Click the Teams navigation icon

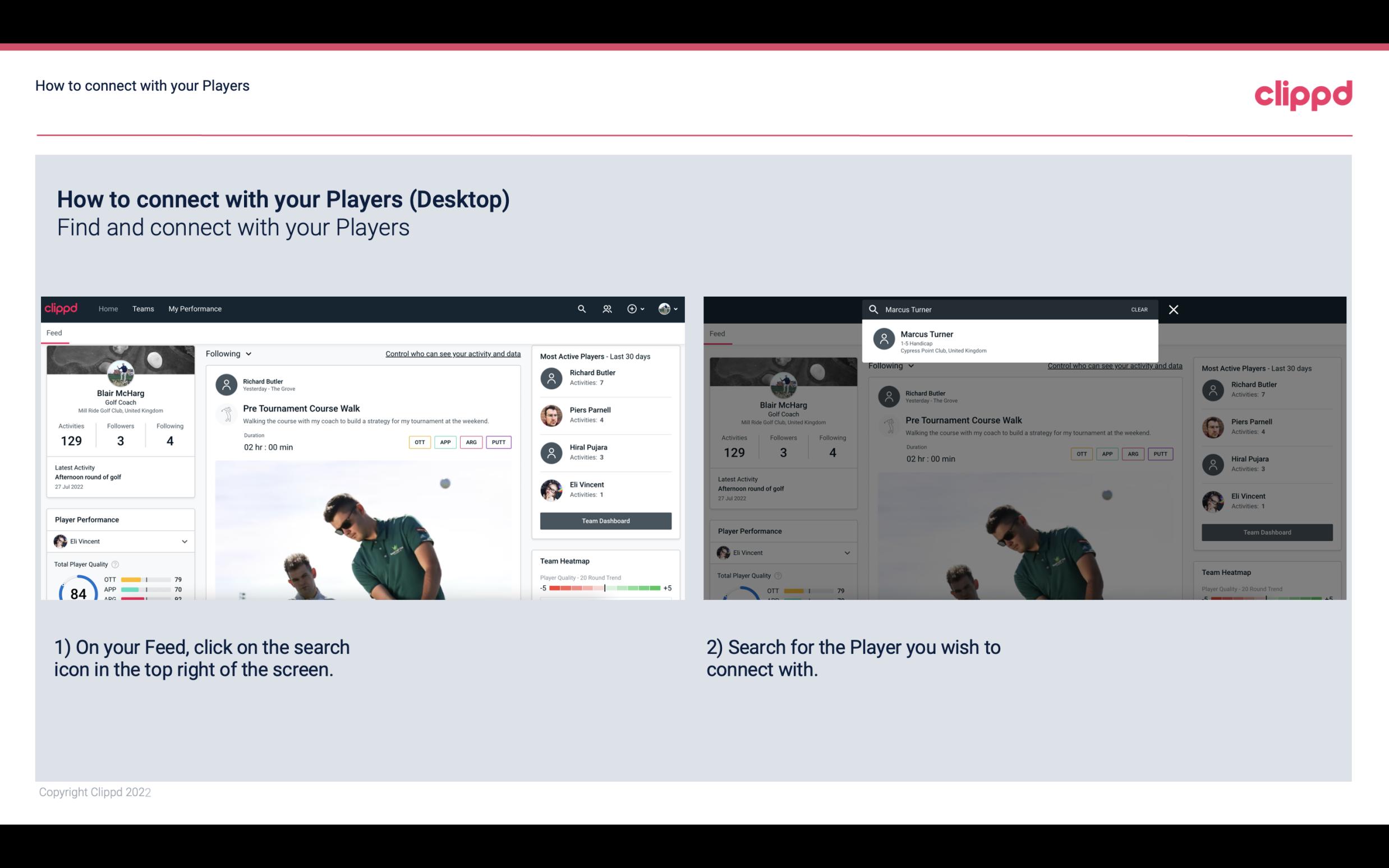coord(143,309)
